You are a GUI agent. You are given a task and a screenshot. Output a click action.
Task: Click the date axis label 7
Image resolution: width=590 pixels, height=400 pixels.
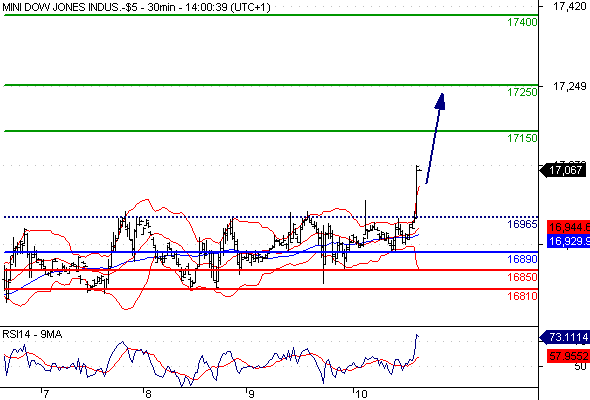coord(46,394)
